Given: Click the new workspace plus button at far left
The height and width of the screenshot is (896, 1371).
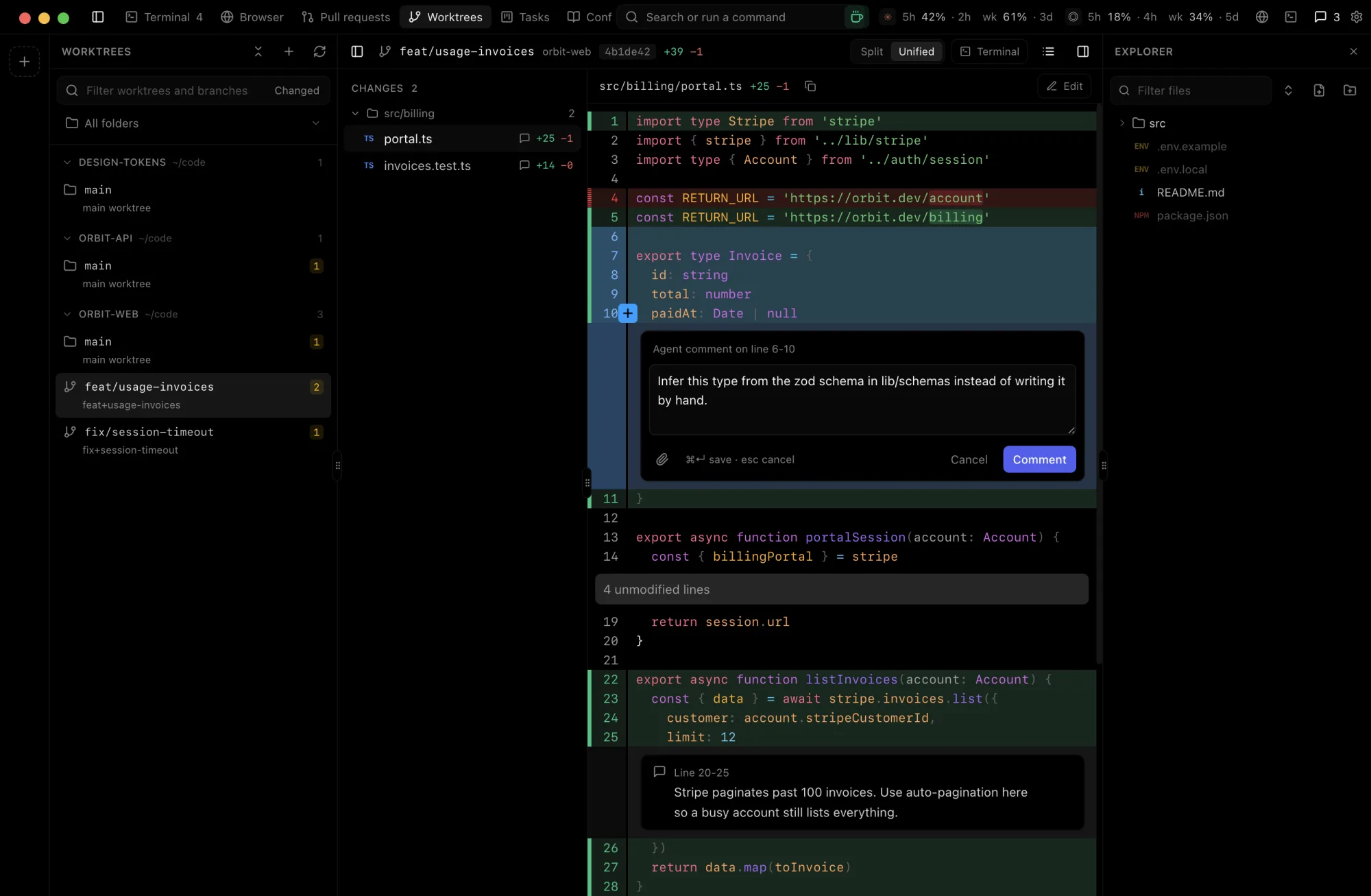Looking at the screenshot, I should (x=24, y=62).
